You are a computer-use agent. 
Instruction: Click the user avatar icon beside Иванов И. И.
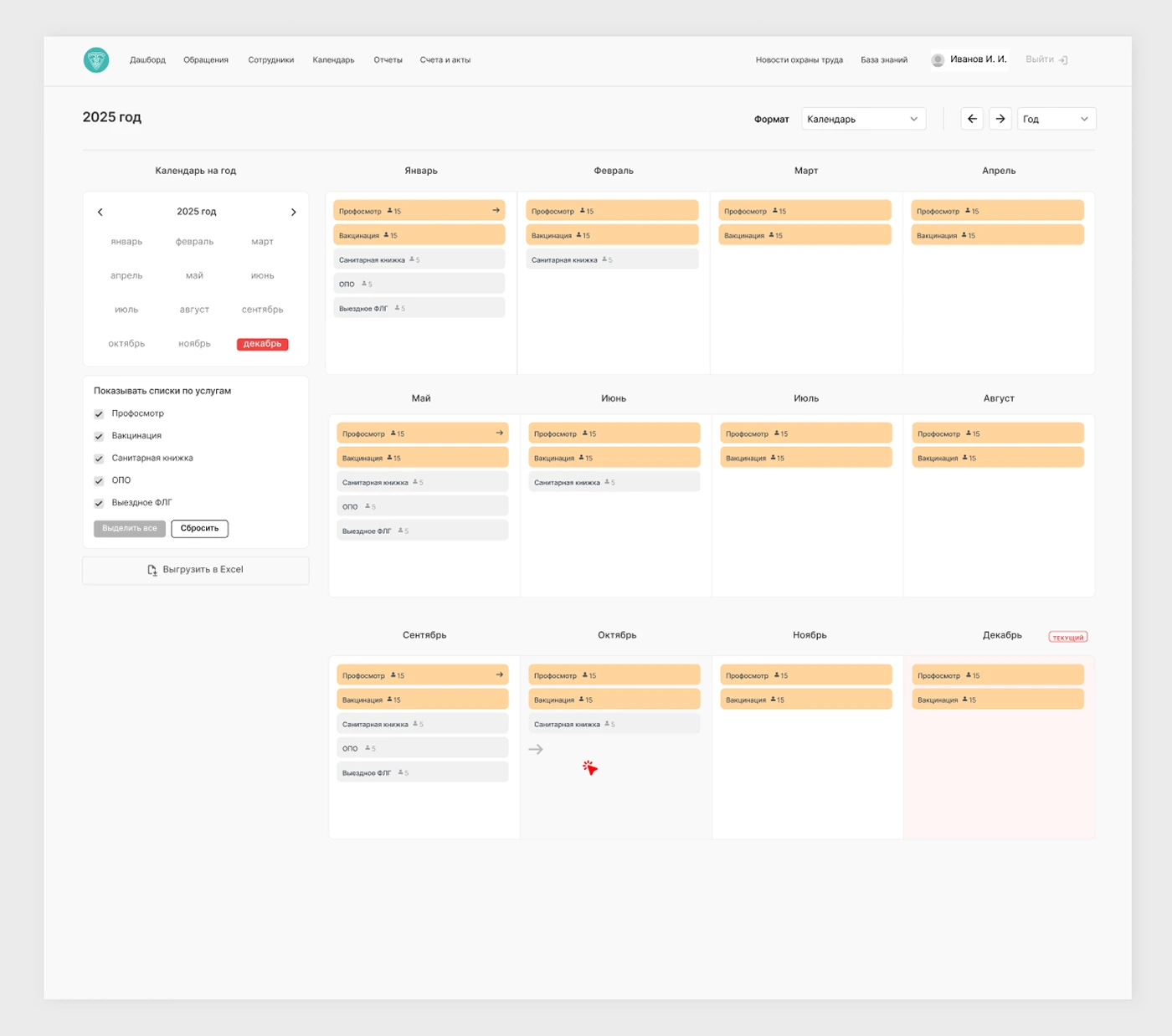coord(938,60)
